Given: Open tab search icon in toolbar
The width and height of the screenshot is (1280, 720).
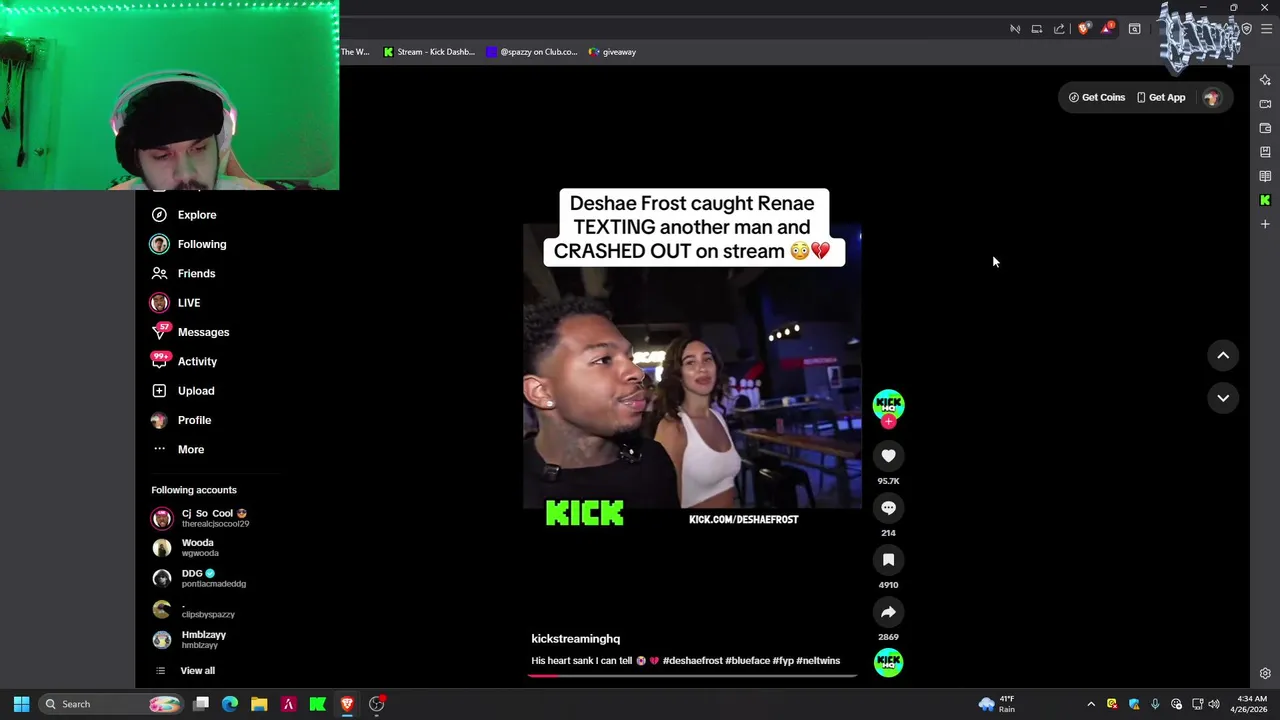Looking at the screenshot, I should (x=1134, y=29).
